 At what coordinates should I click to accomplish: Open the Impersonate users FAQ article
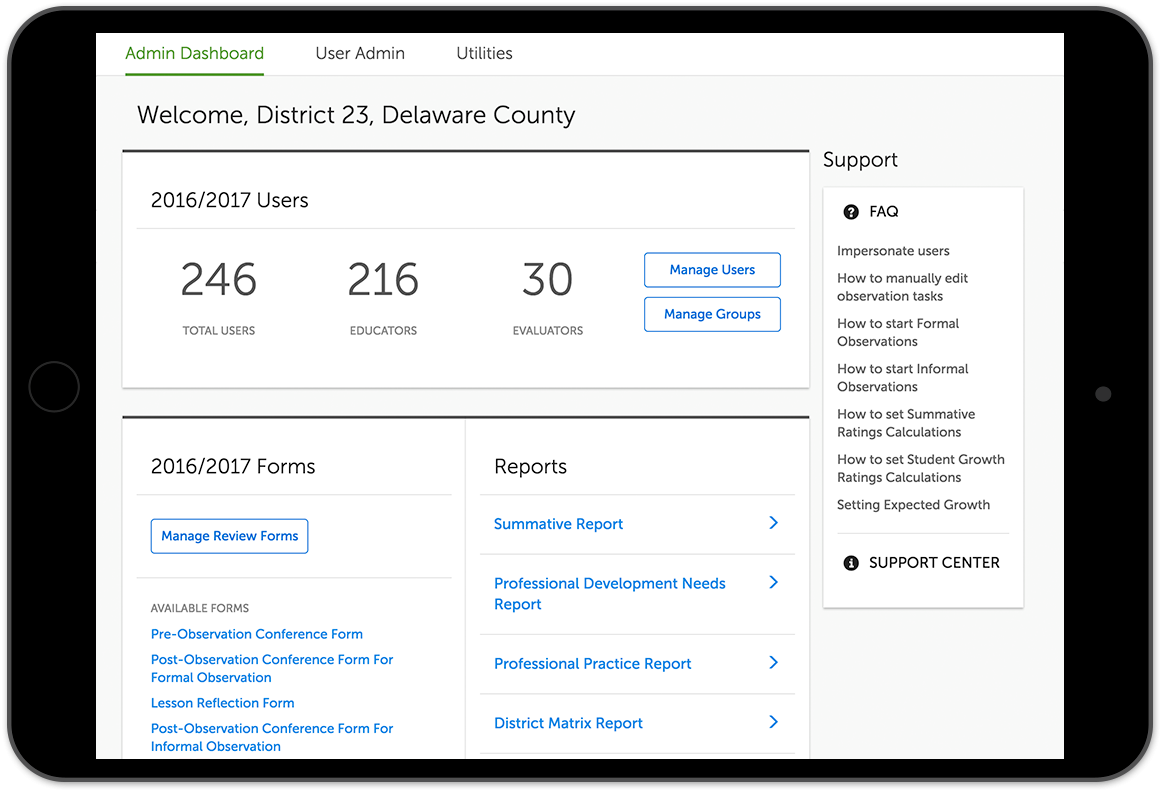pos(893,251)
